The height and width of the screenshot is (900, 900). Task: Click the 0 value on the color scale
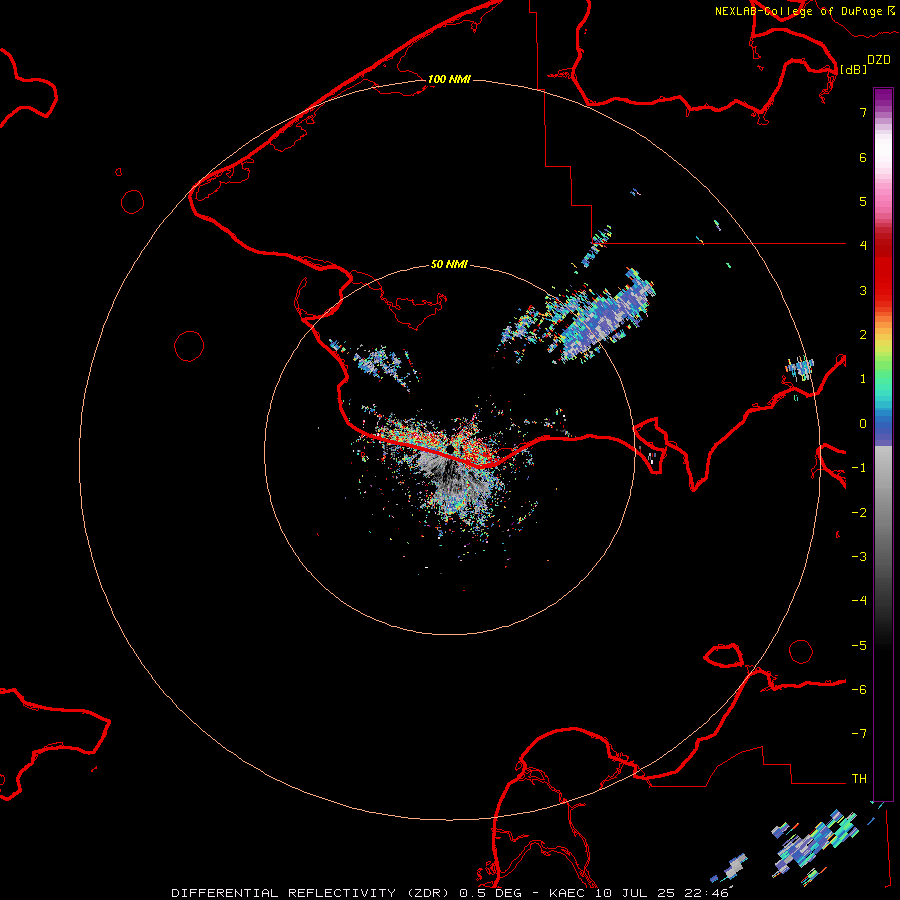[x=863, y=424]
